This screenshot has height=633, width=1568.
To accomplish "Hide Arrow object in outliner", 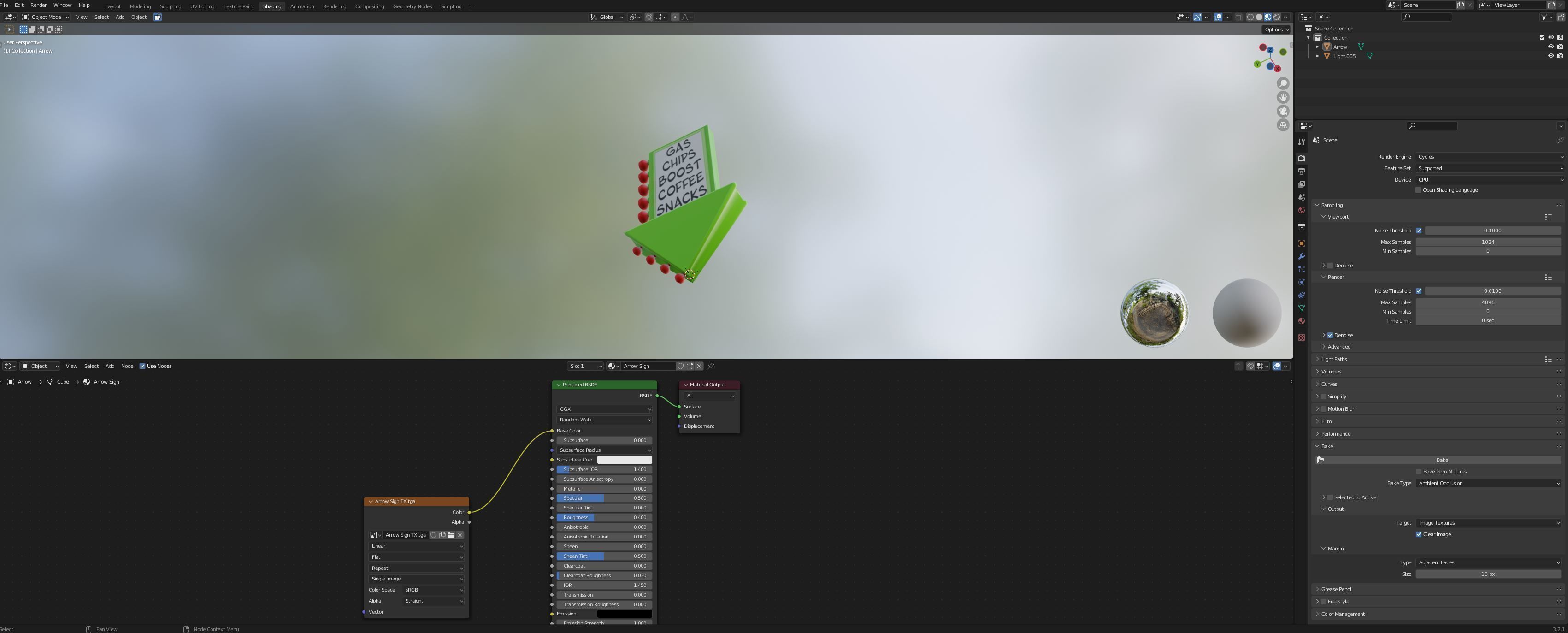I will click(1551, 47).
